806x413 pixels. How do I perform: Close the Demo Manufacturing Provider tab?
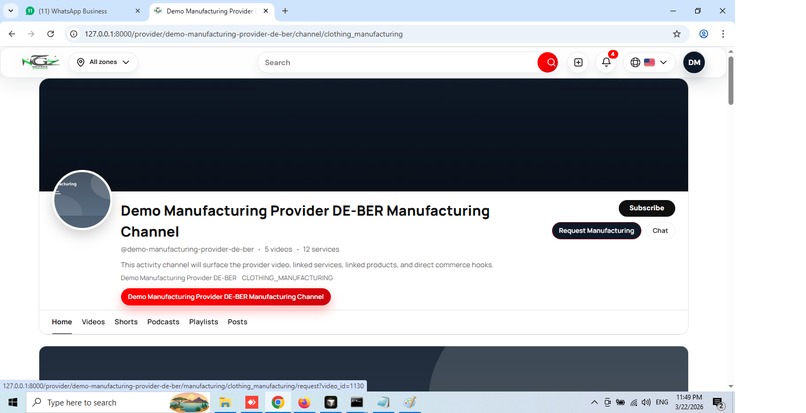click(x=265, y=11)
